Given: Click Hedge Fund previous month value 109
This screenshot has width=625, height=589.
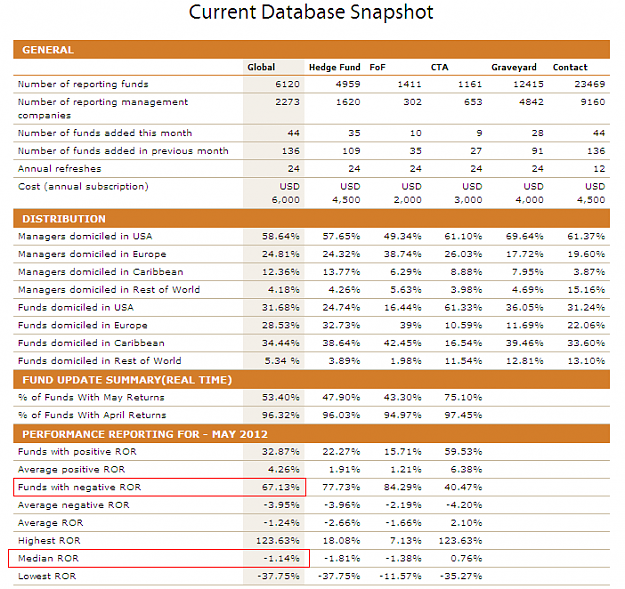Looking at the screenshot, I should point(351,151).
